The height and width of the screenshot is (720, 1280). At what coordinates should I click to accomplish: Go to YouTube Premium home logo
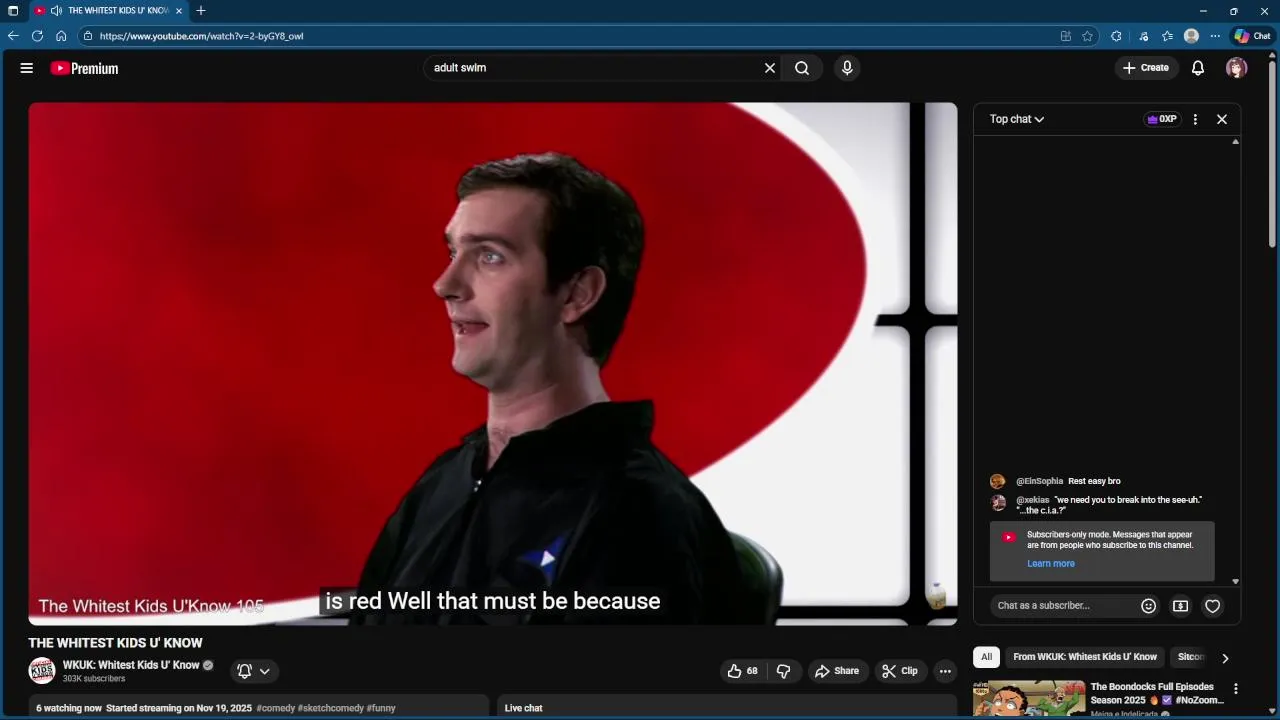click(85, 68)
